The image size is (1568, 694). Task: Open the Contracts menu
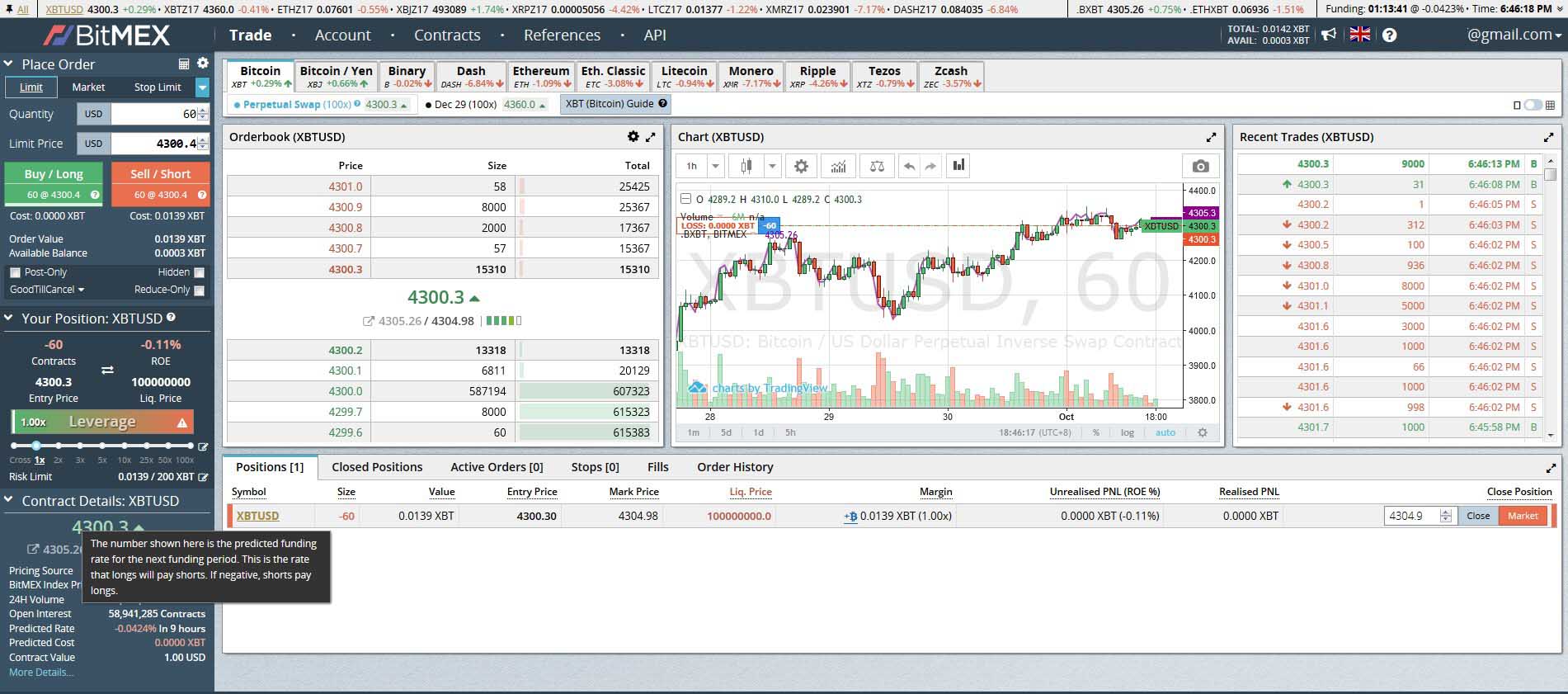(447, 35)
